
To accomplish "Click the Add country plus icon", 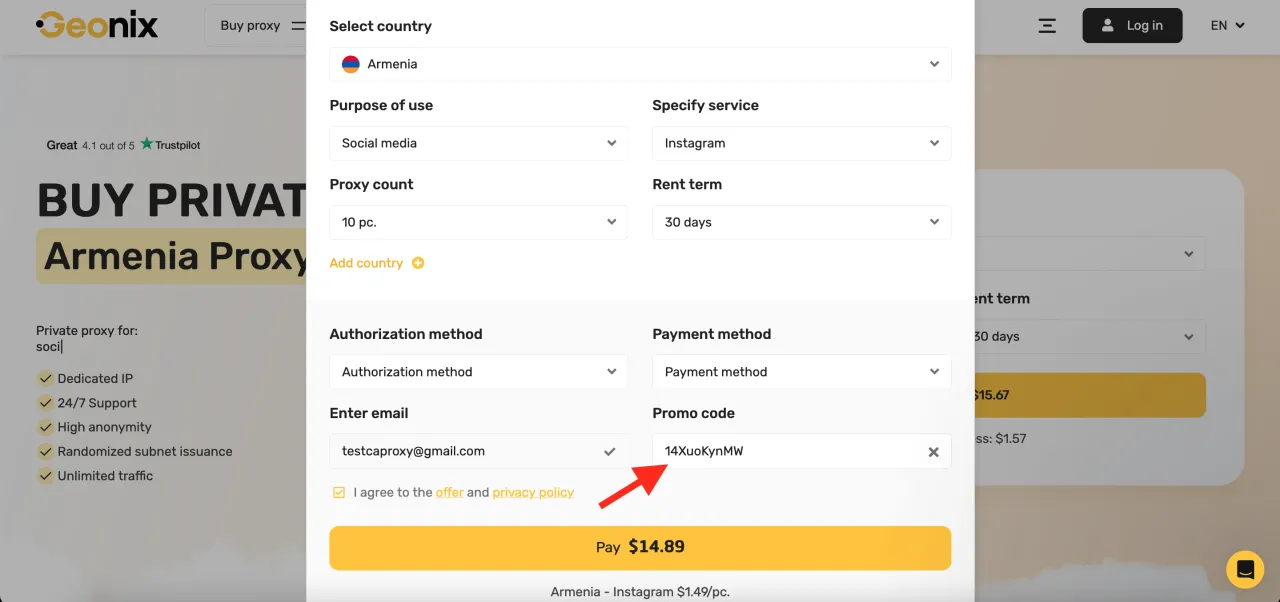I will point(418,263).
